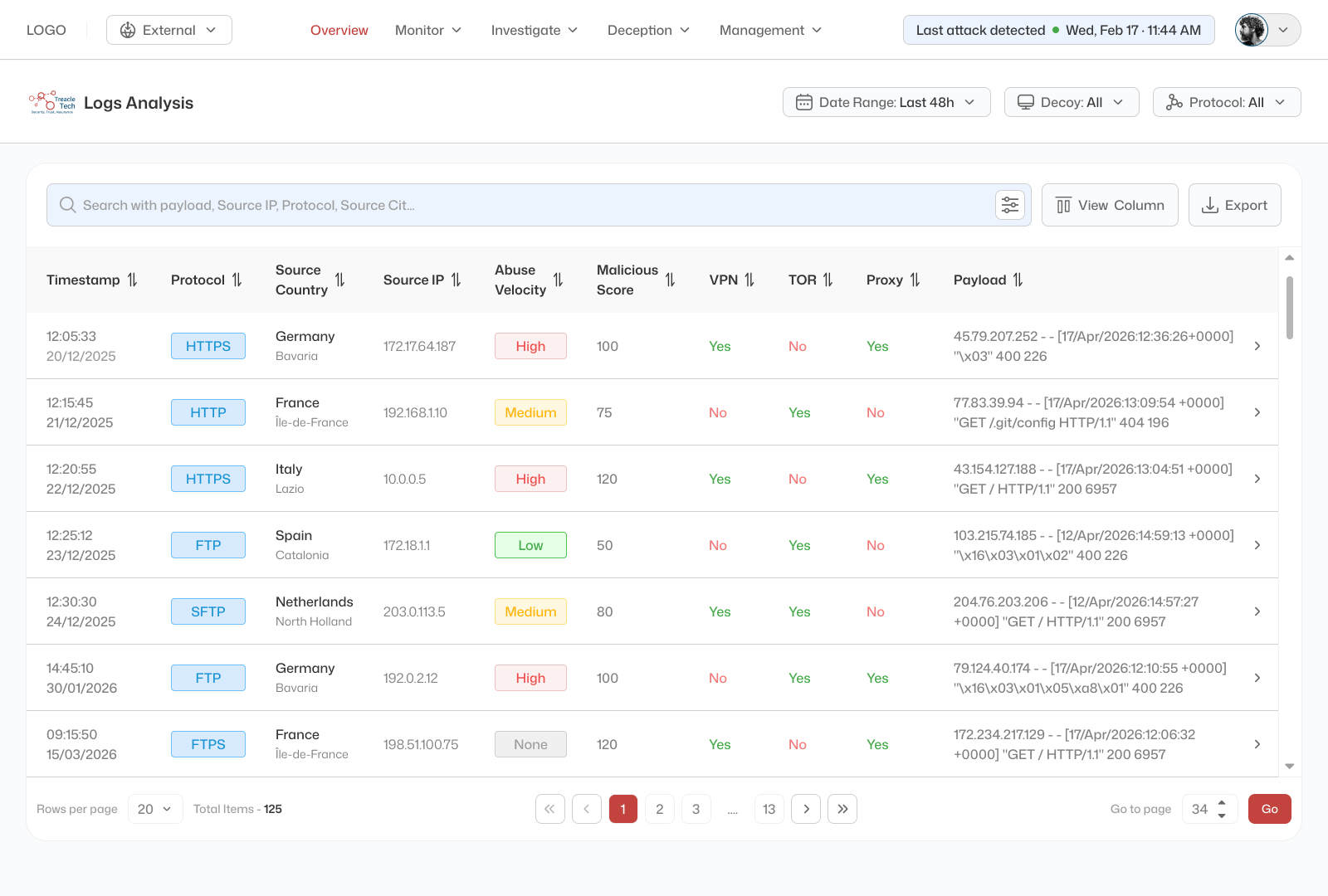The width and height of the screenshot is (1328, 896).
Task: Click the HTTP protocol tag for France
Action: (208, 412)
